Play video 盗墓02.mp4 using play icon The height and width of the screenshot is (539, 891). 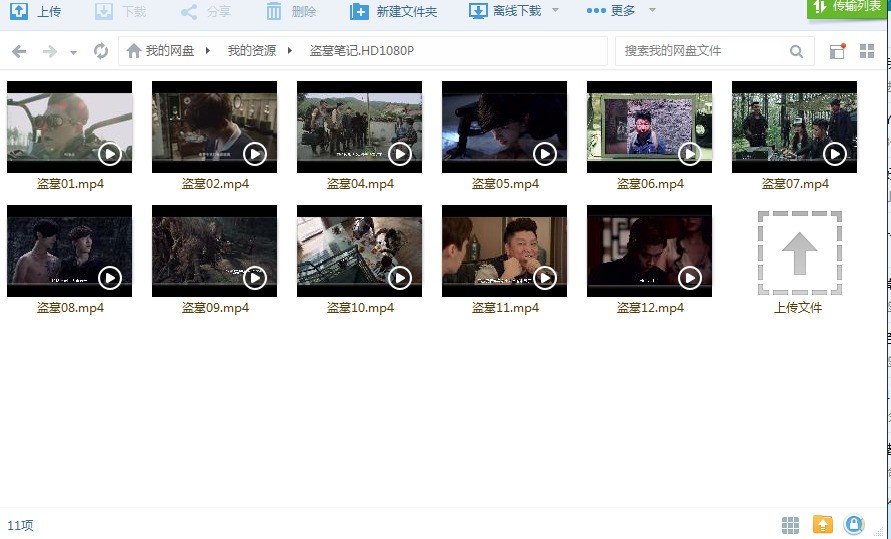point(255,153)
